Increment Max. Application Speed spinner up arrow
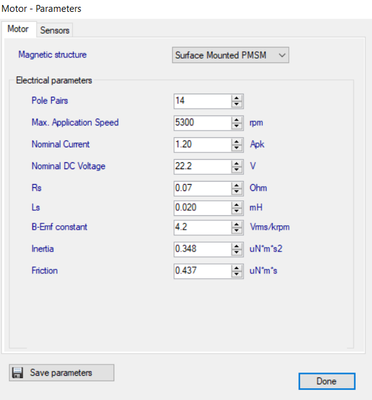Screen dimensions: 372x400 pos(236,120)
